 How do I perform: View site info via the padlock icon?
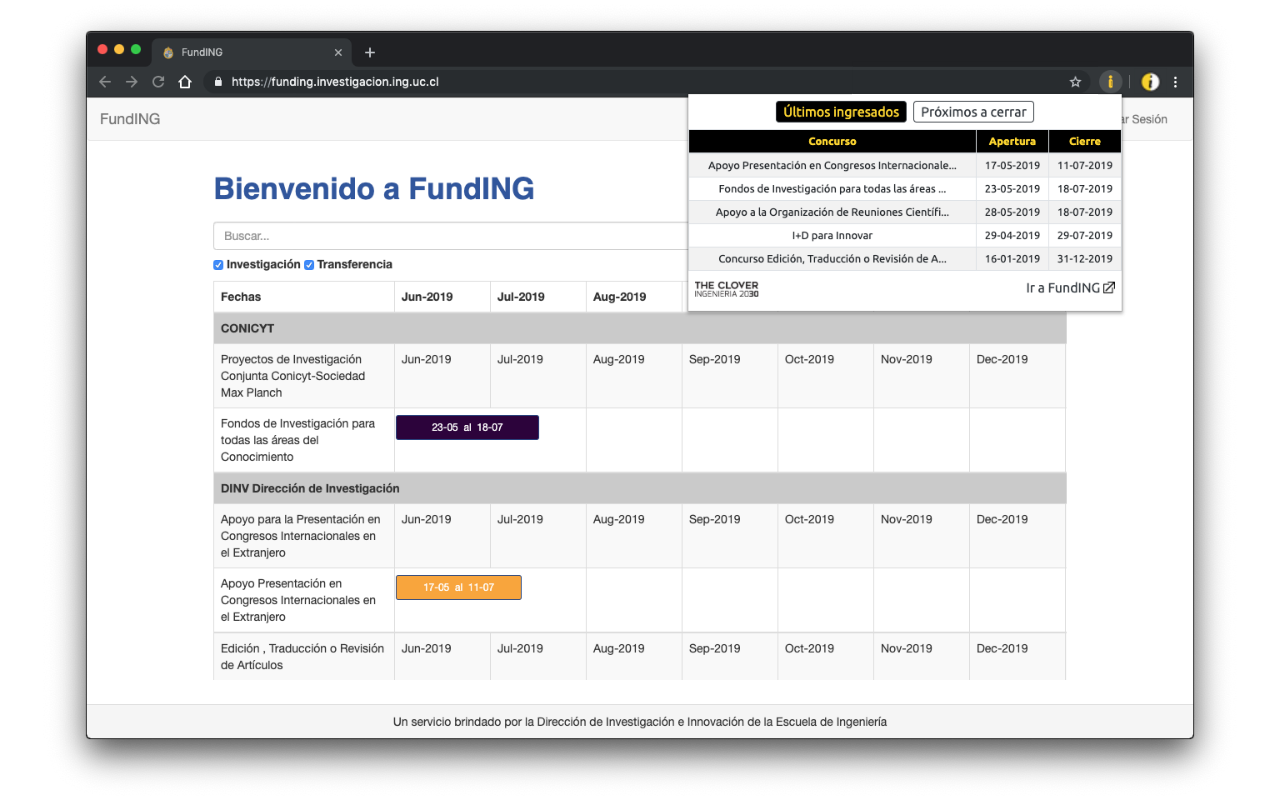click(218, 82)
